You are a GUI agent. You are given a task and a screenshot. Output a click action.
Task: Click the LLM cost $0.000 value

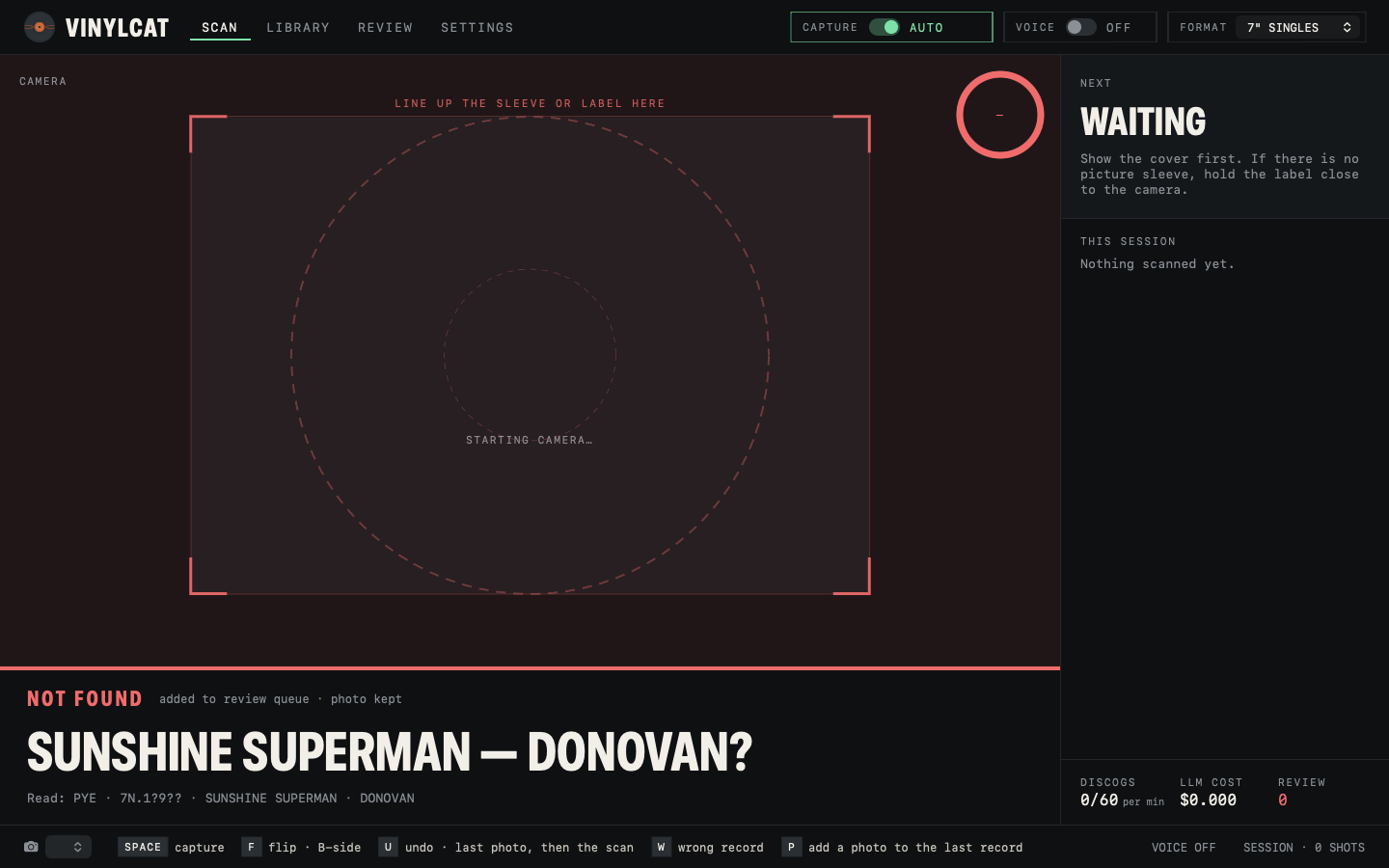(1208, 800)
